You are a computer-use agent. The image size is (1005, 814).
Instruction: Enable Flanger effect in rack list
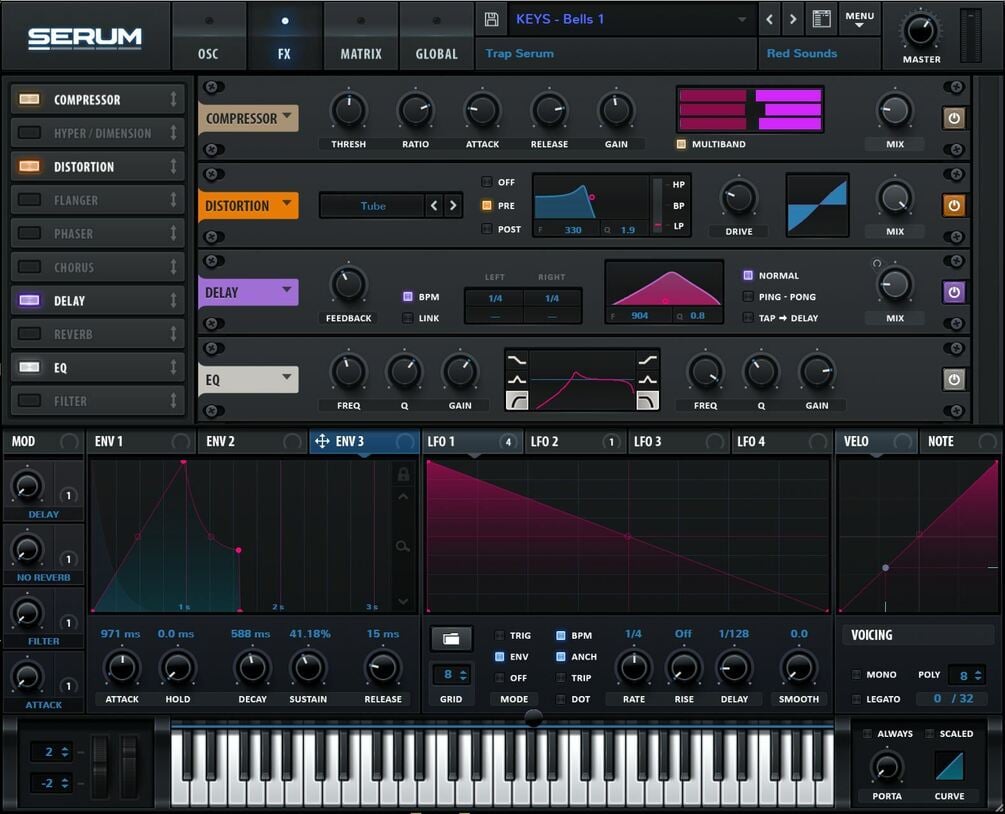tap(29, 200)
